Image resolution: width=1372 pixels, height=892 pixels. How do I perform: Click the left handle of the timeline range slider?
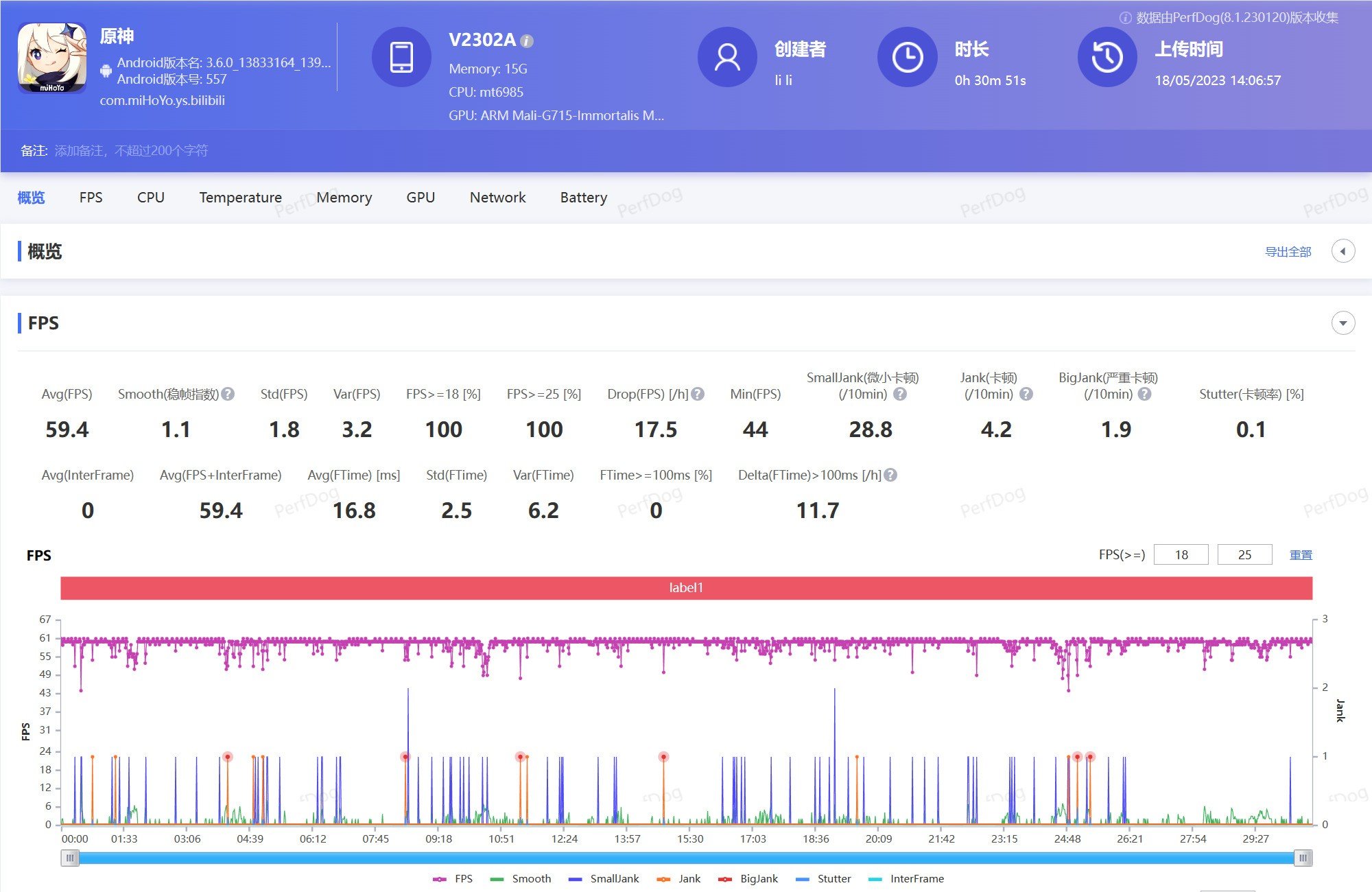pyautogui.click(x=71, y=858)
